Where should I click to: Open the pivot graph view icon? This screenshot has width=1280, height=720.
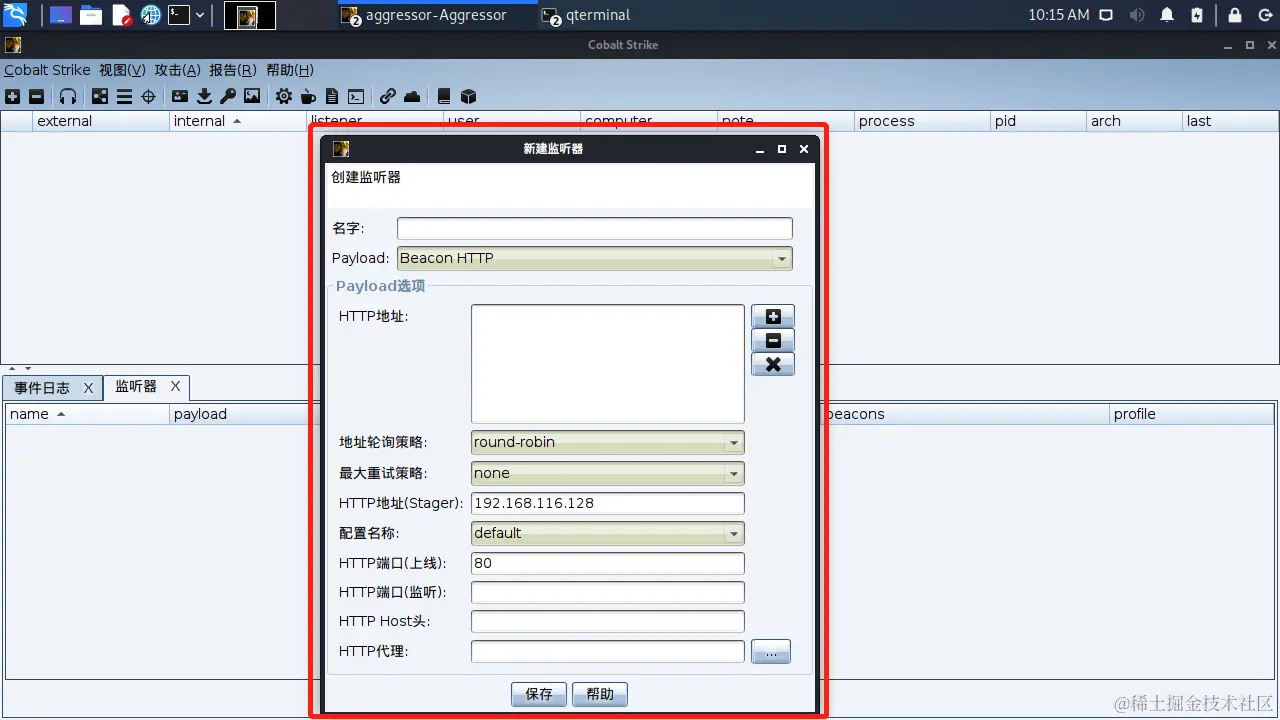click(100, 96)
